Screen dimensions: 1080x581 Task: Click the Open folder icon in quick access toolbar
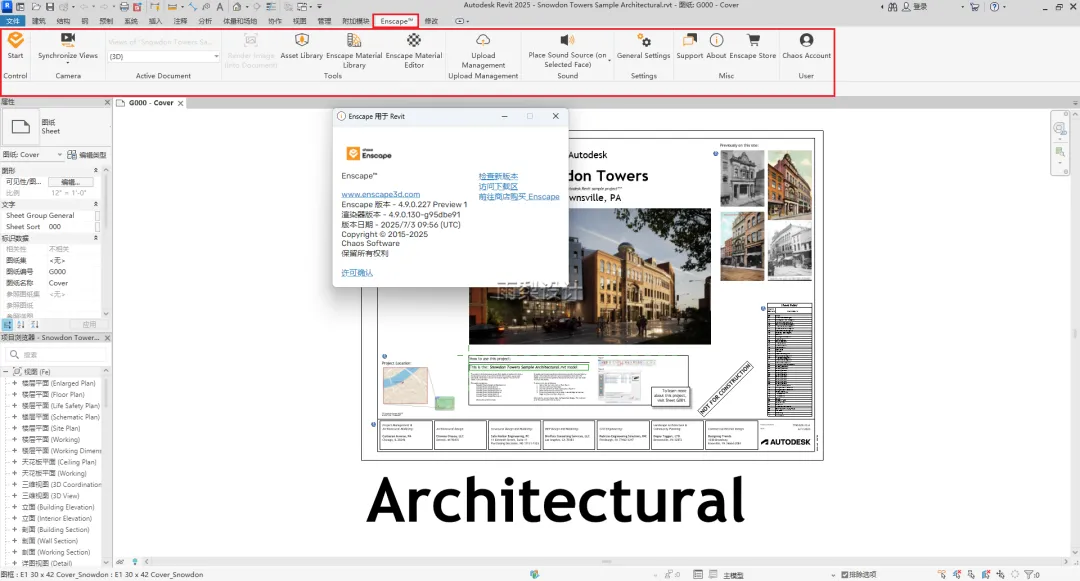coord(36,6)
